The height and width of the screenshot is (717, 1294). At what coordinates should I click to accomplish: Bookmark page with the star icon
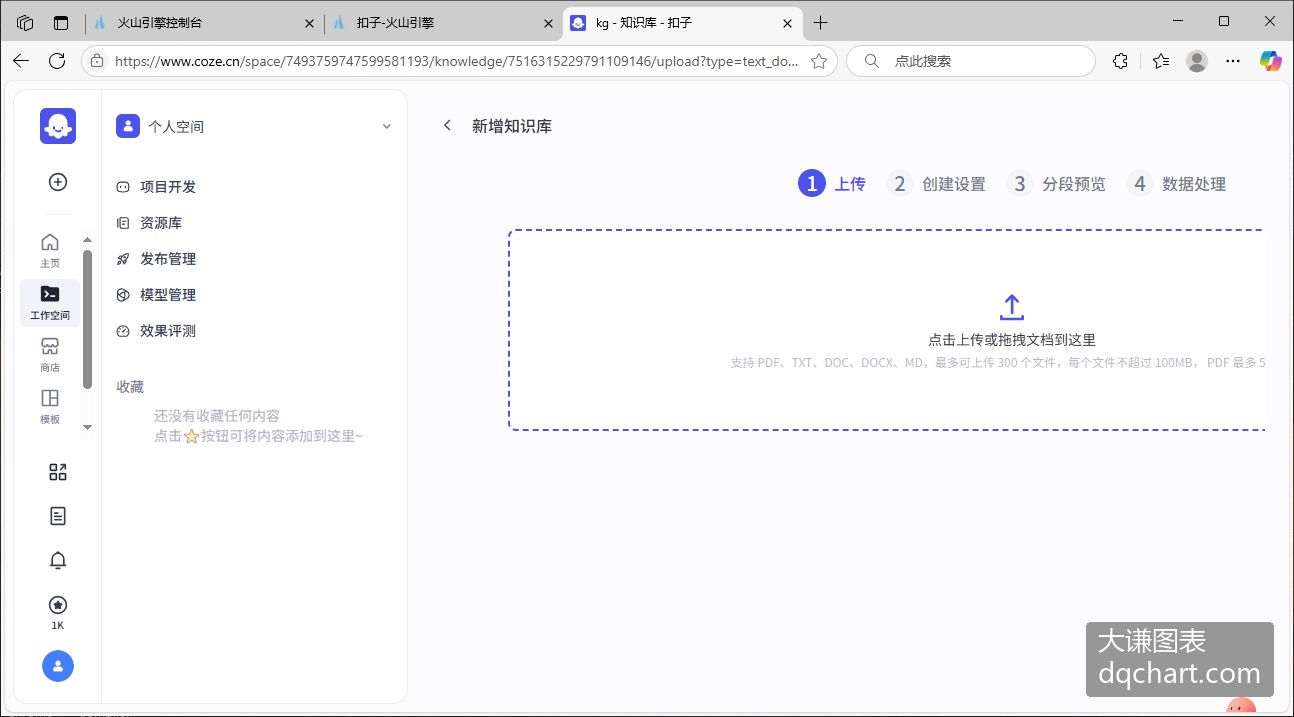pos(818,61)
